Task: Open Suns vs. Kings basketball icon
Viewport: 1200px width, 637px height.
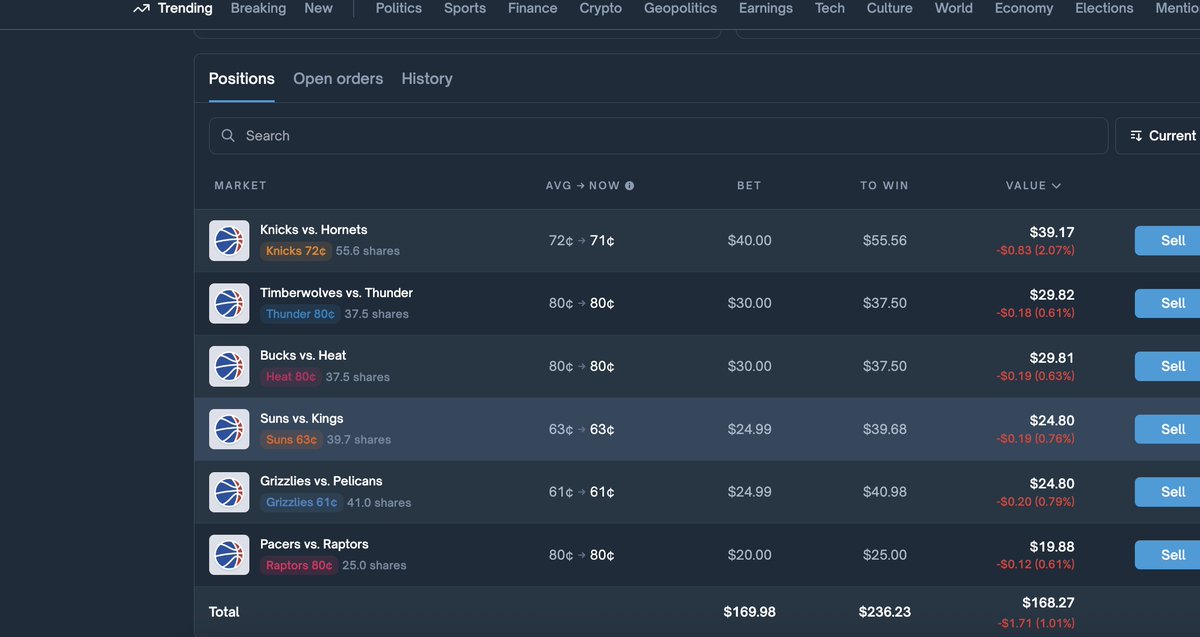Action: [229, 429]
